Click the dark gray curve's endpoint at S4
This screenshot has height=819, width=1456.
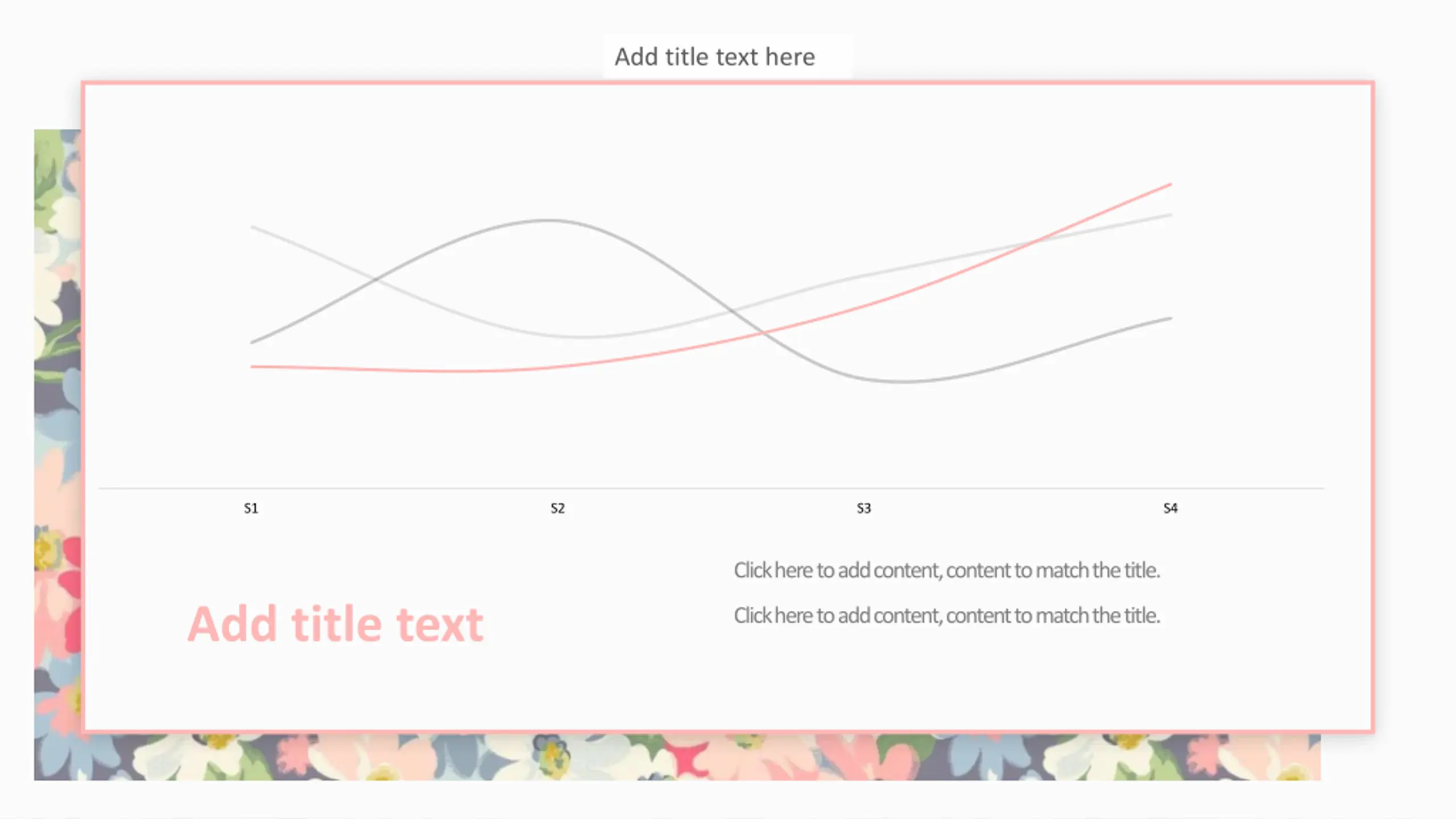pos(1170,318)
